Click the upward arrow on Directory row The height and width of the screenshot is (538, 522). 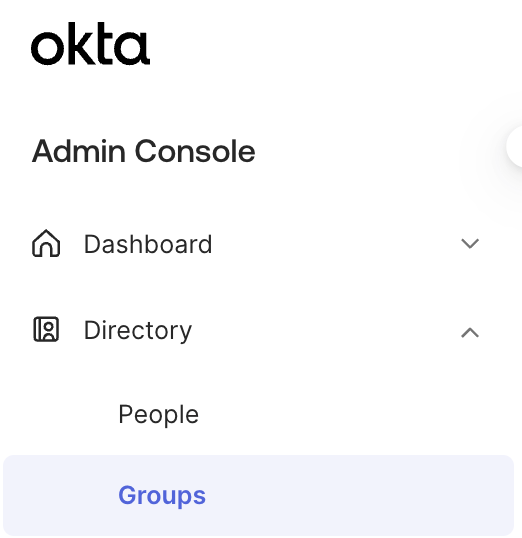[x=469, y=332]
